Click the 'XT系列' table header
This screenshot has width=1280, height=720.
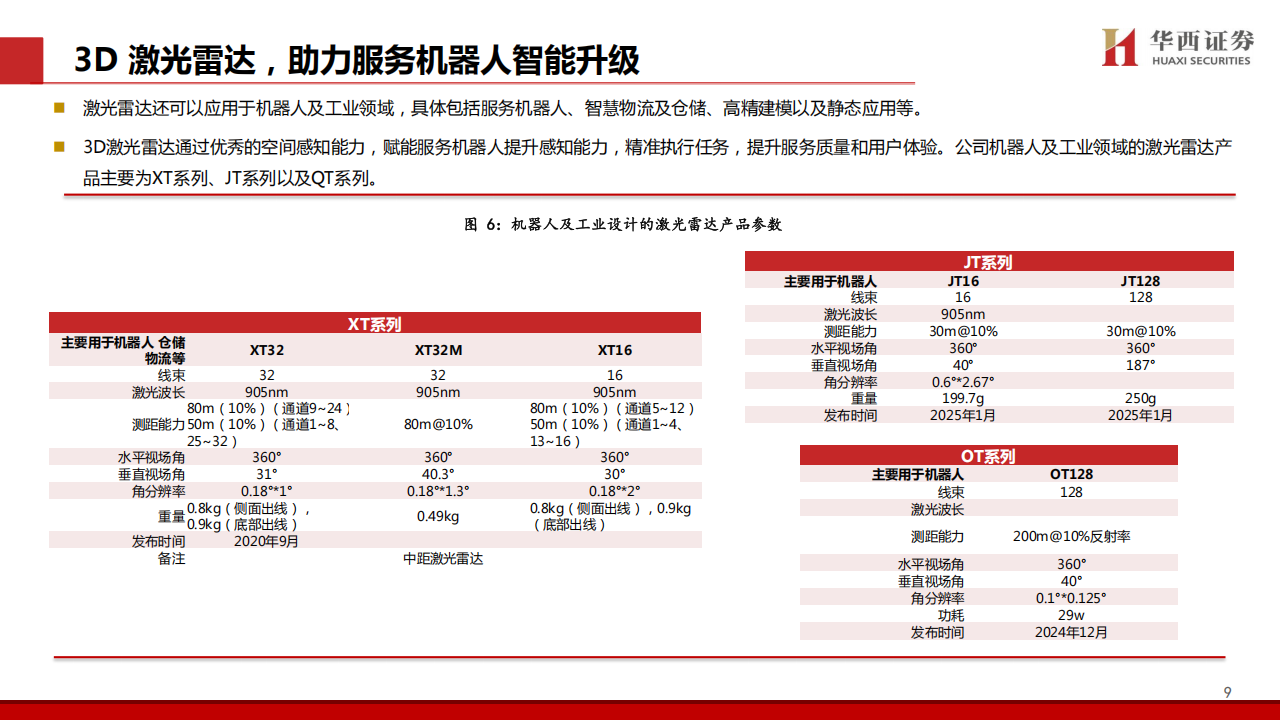point(375,324)
